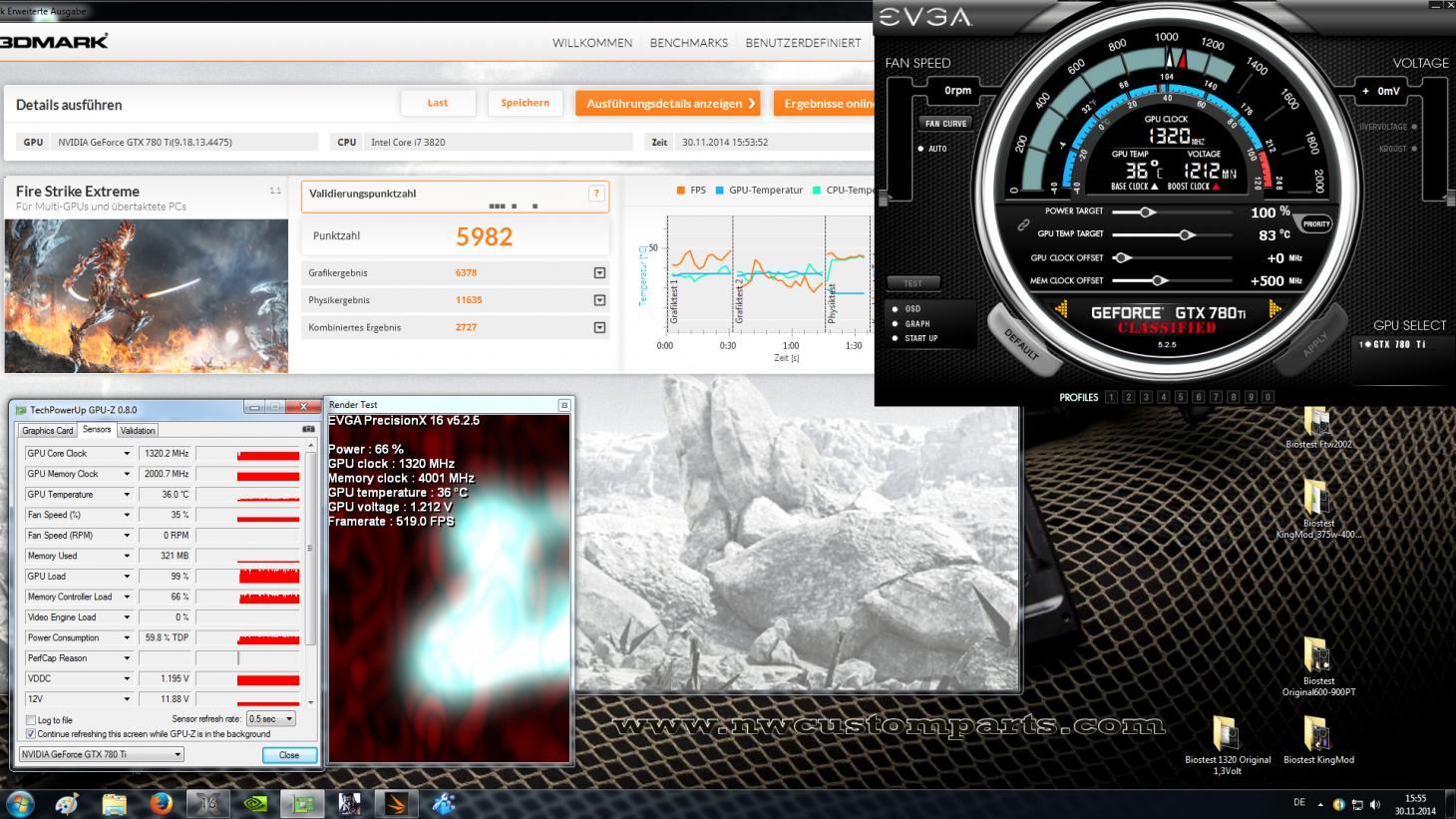
Task: Open the Paint taskbar icon
Action: pos(67,803)
